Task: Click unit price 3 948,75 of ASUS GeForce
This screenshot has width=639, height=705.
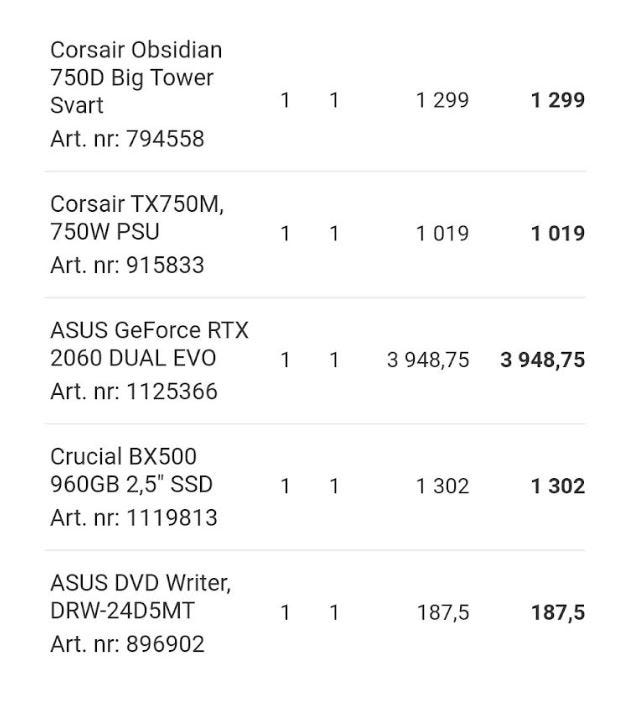Action: (428, 360)
